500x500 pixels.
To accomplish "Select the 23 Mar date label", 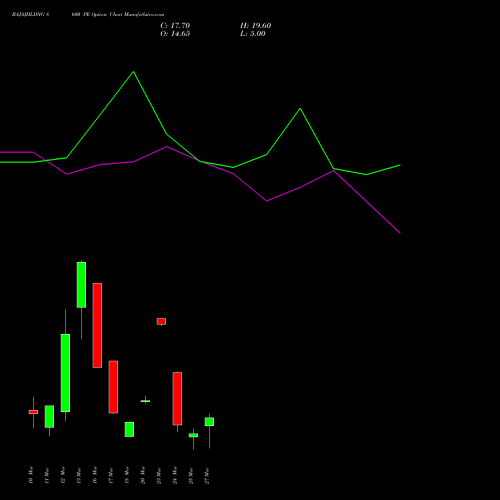I will (159, 475).
